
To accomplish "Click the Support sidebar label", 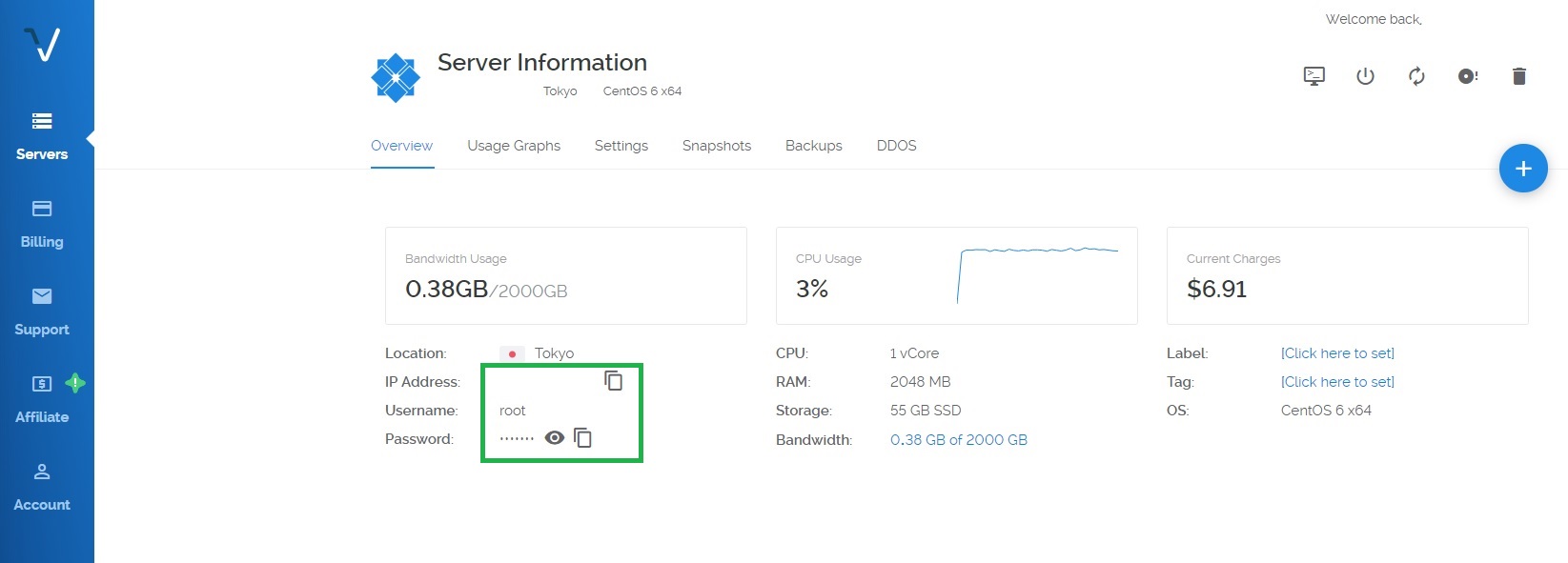I will pos(42,330).
